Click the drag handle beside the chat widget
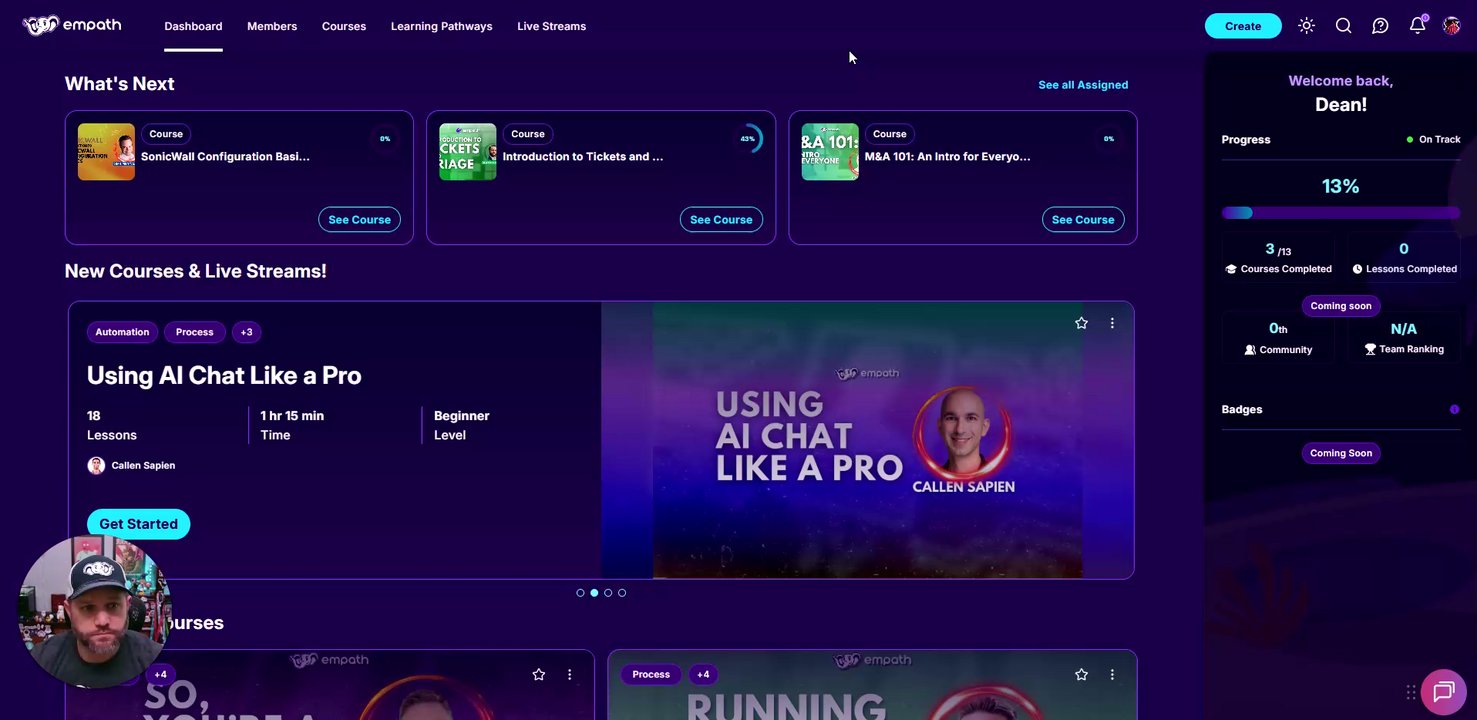The height and width of the screenshot is (720, 1477). [1411, 692]
